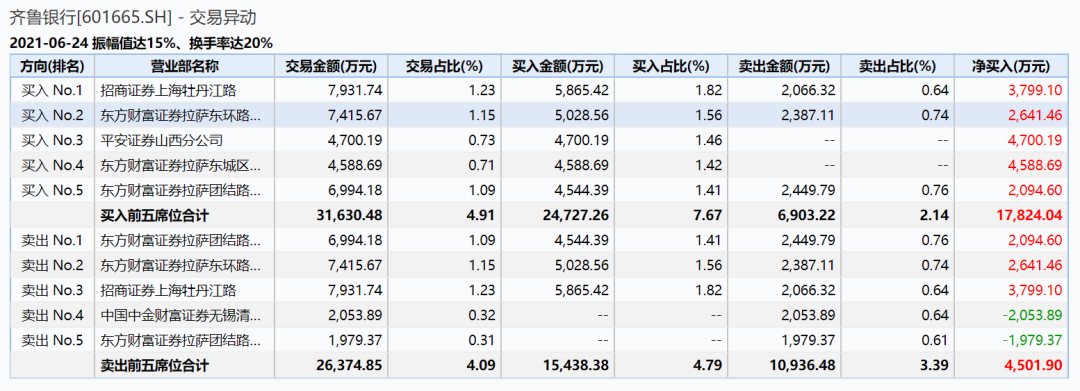Image resolution: width=1080 pixels, height=391 pixels.
Task: Select the 卖出 No.5 rank cell
Action: click(52, 340)
